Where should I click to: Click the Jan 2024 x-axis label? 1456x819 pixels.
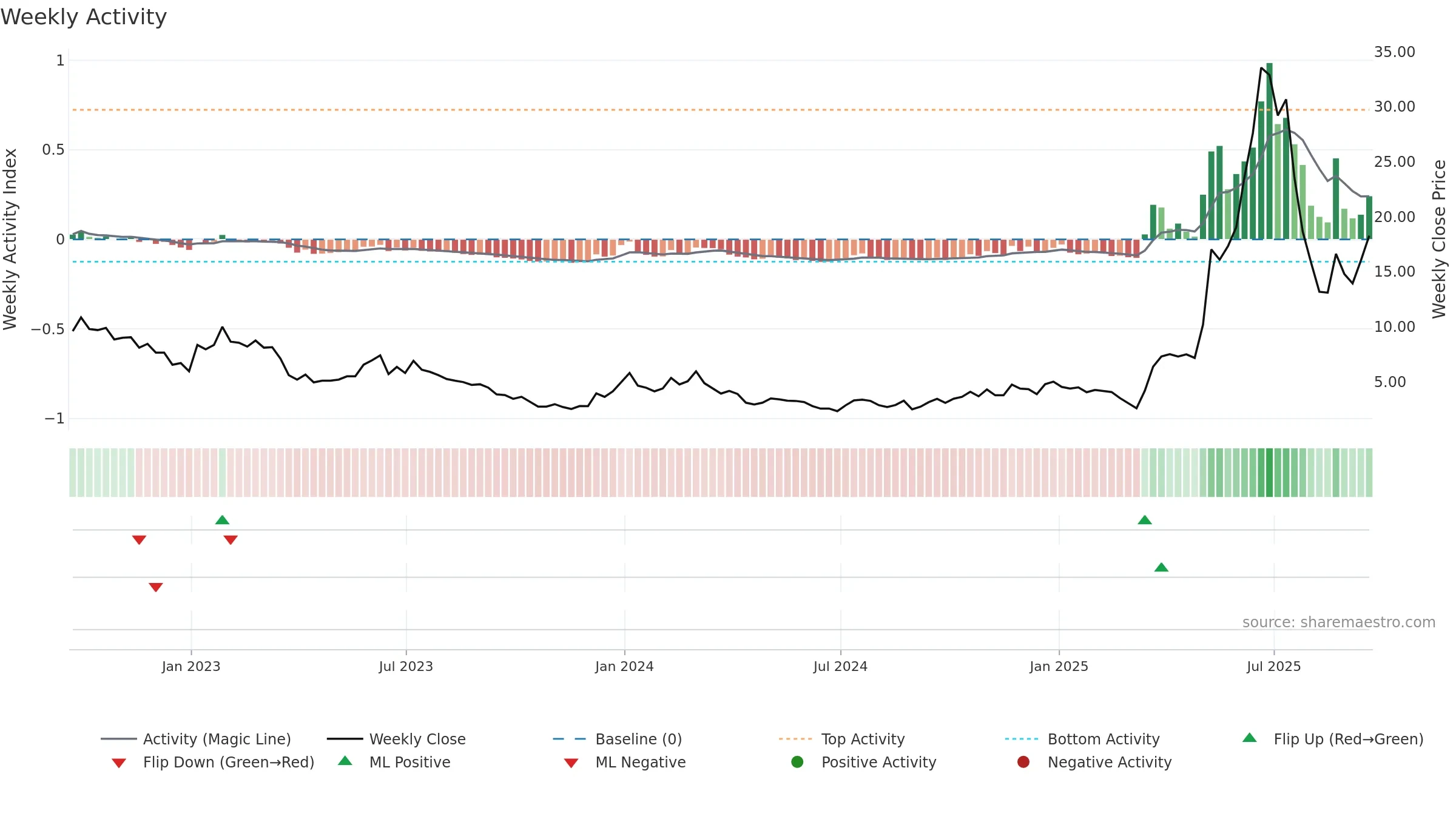[624, 666]
